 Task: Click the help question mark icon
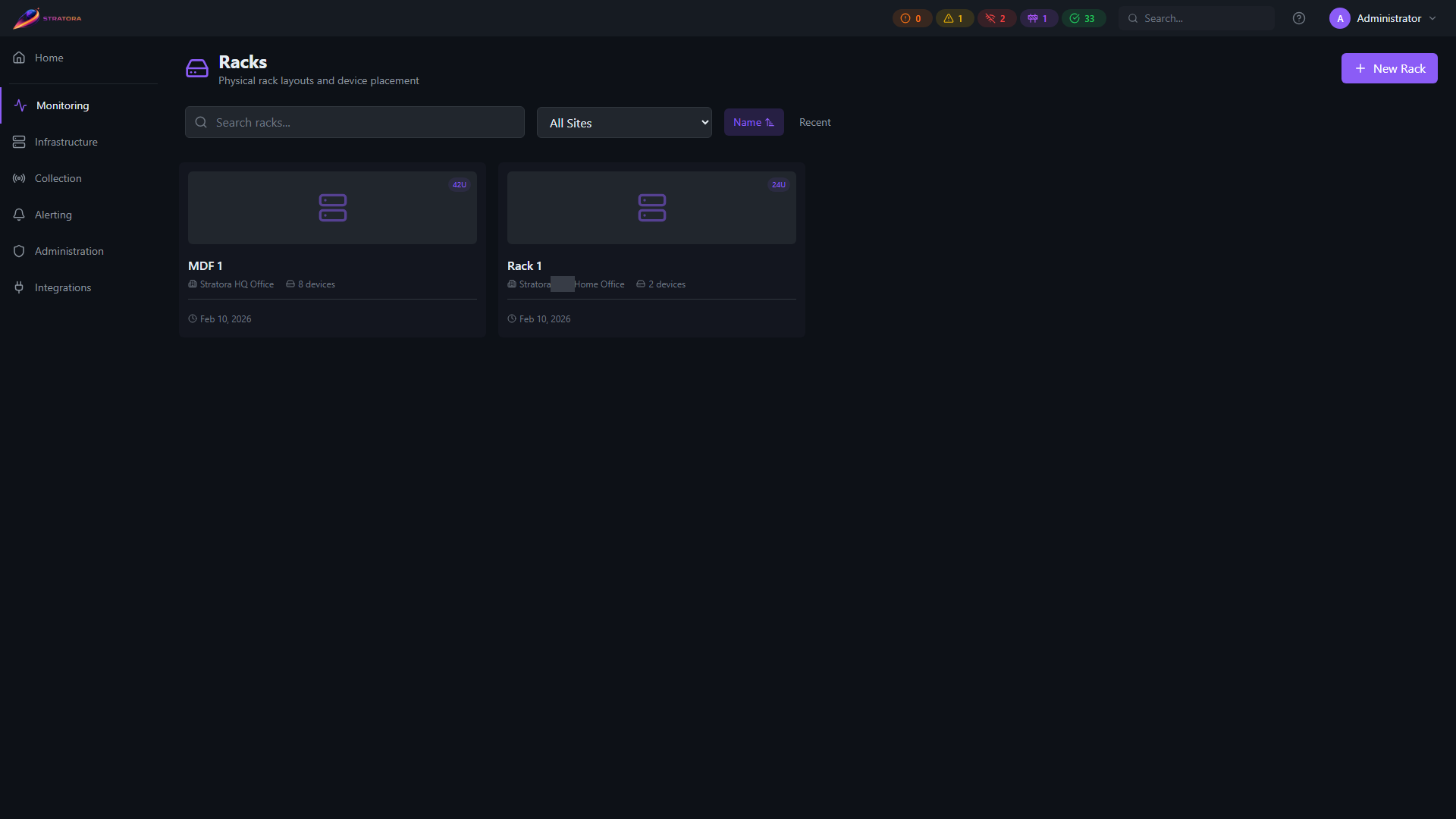[1299, 18]
